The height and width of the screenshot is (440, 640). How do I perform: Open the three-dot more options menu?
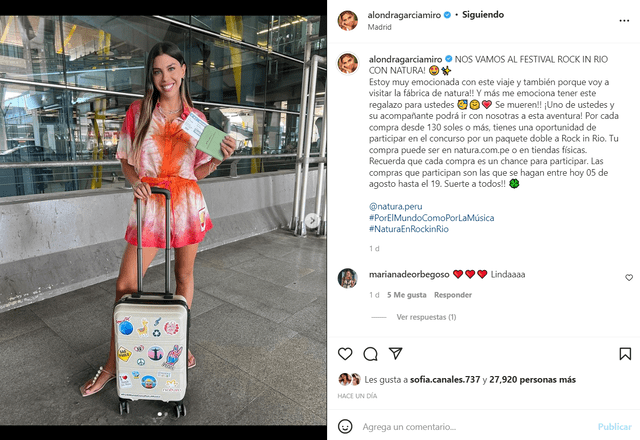[624, 21]
